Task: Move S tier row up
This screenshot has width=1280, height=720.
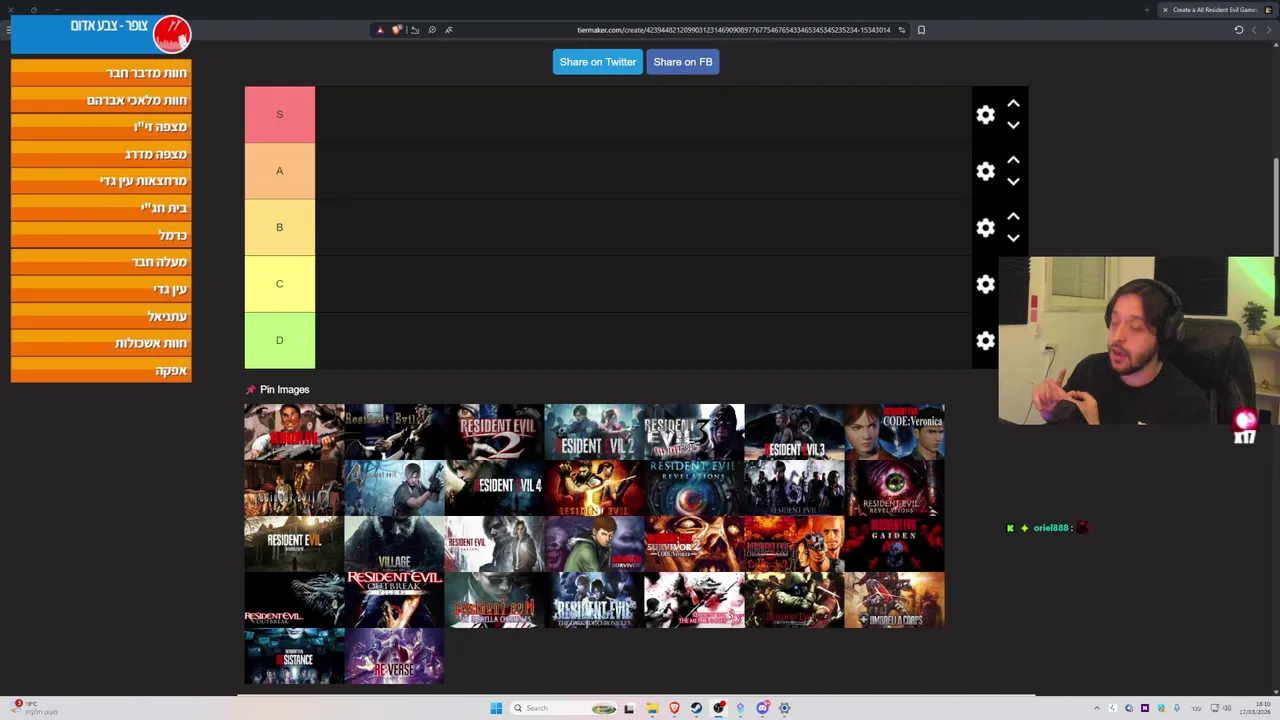Action: click(1013, 103)
